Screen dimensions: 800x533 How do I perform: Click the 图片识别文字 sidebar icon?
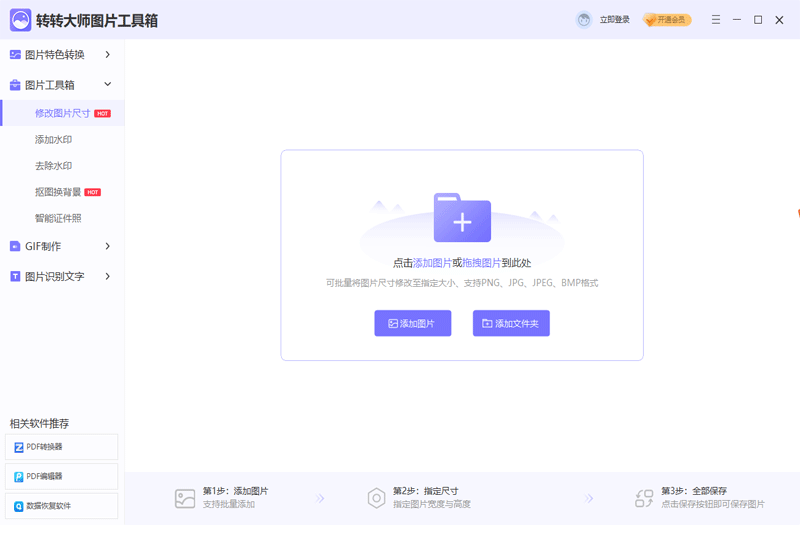tap(15, 276)
